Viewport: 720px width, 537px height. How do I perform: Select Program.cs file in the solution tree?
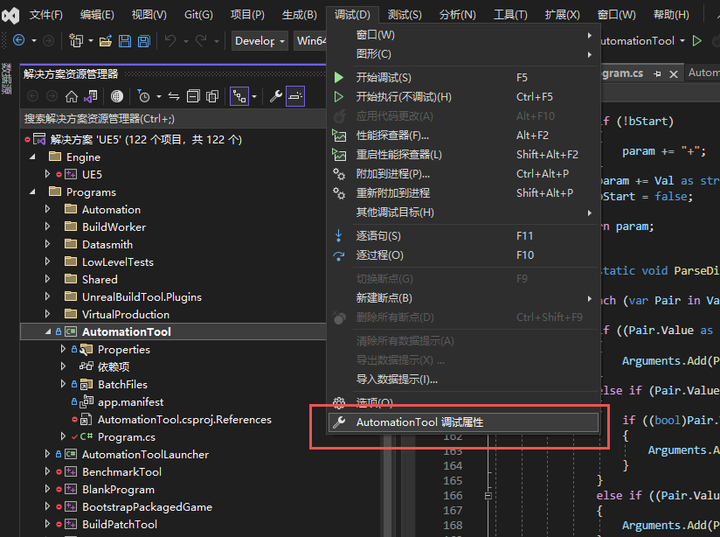pyautogui.click(x=126, y=437)
